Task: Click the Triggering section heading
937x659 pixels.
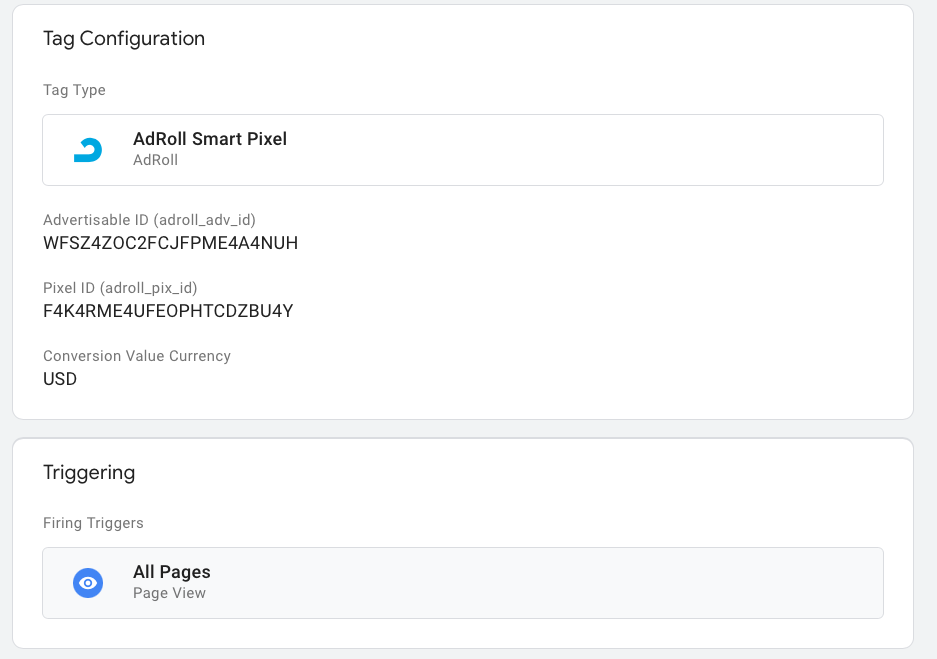Action: [89, 472]
